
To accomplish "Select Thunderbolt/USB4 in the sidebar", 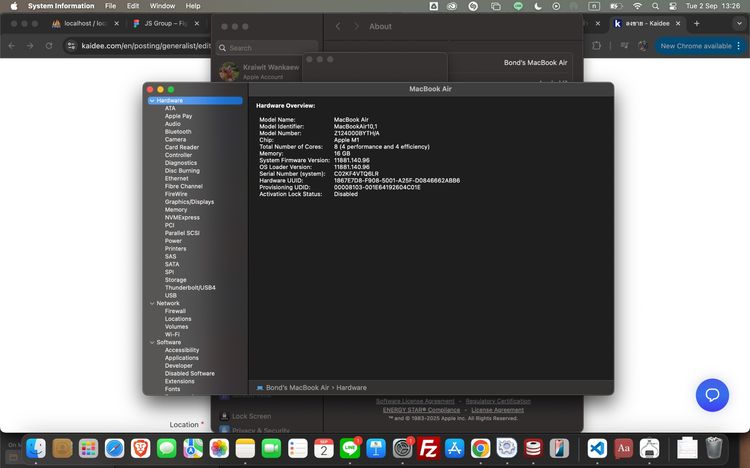I will pos(190,288).
